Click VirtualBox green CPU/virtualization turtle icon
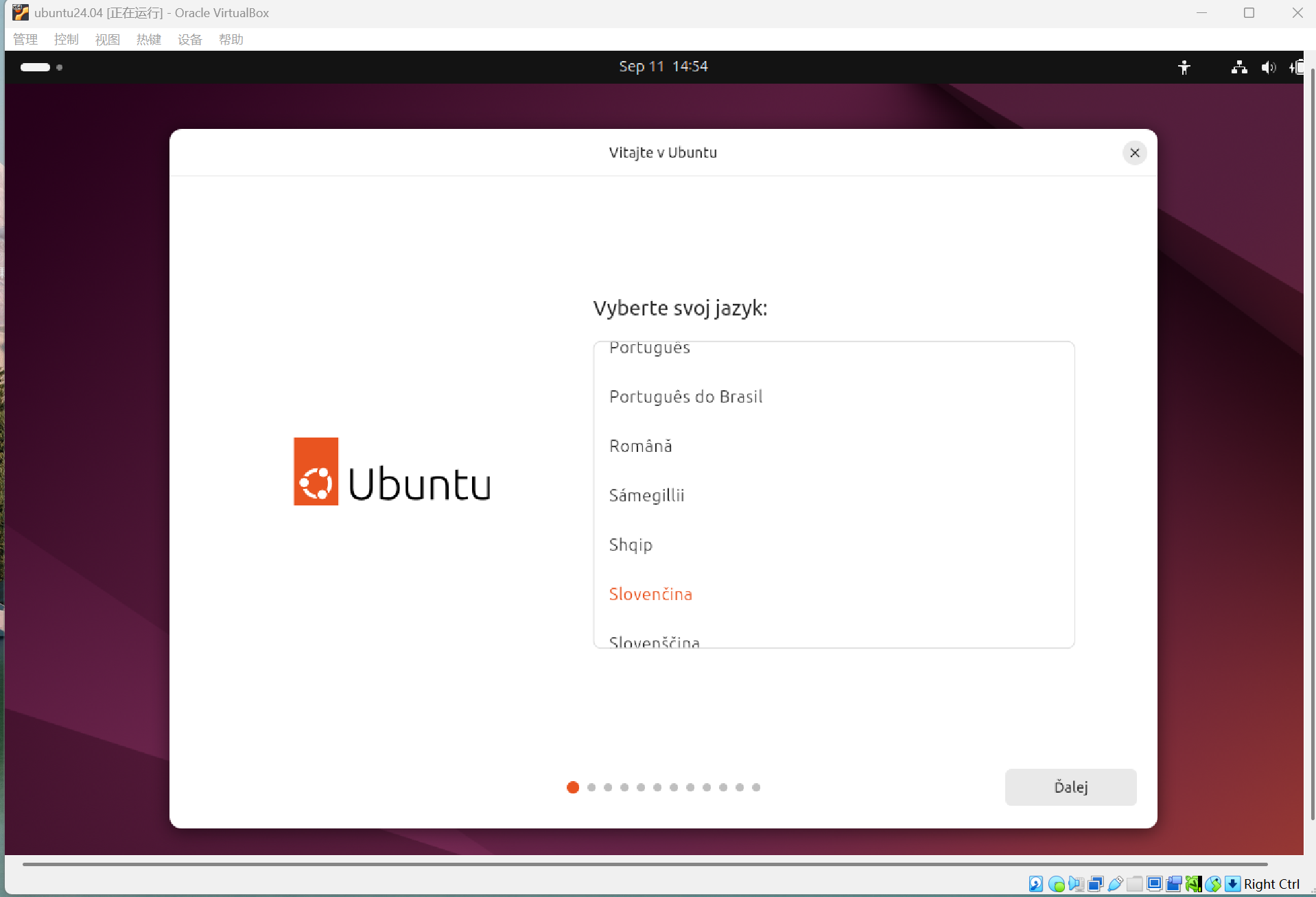This screenshot has width=1316, height=897. (x=1194, y=884)
